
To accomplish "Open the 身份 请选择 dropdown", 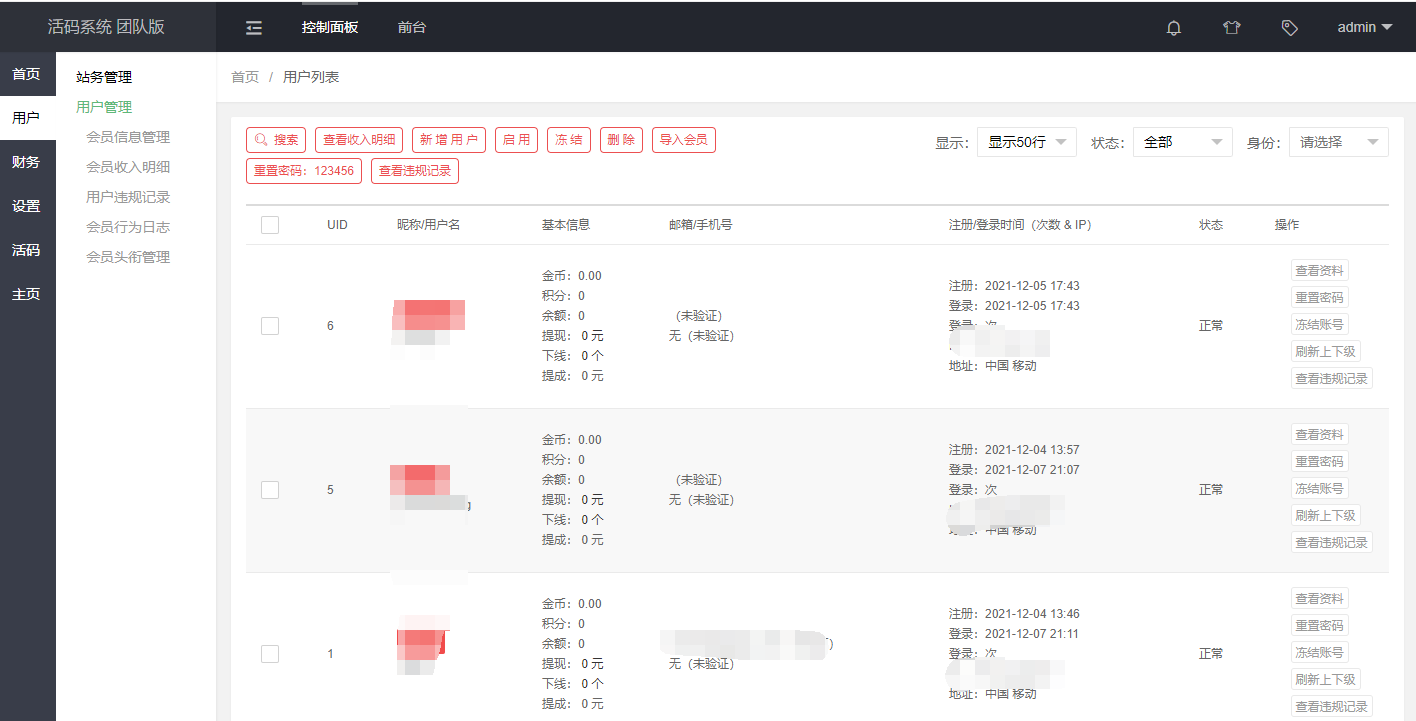I will pos(1339,142).
